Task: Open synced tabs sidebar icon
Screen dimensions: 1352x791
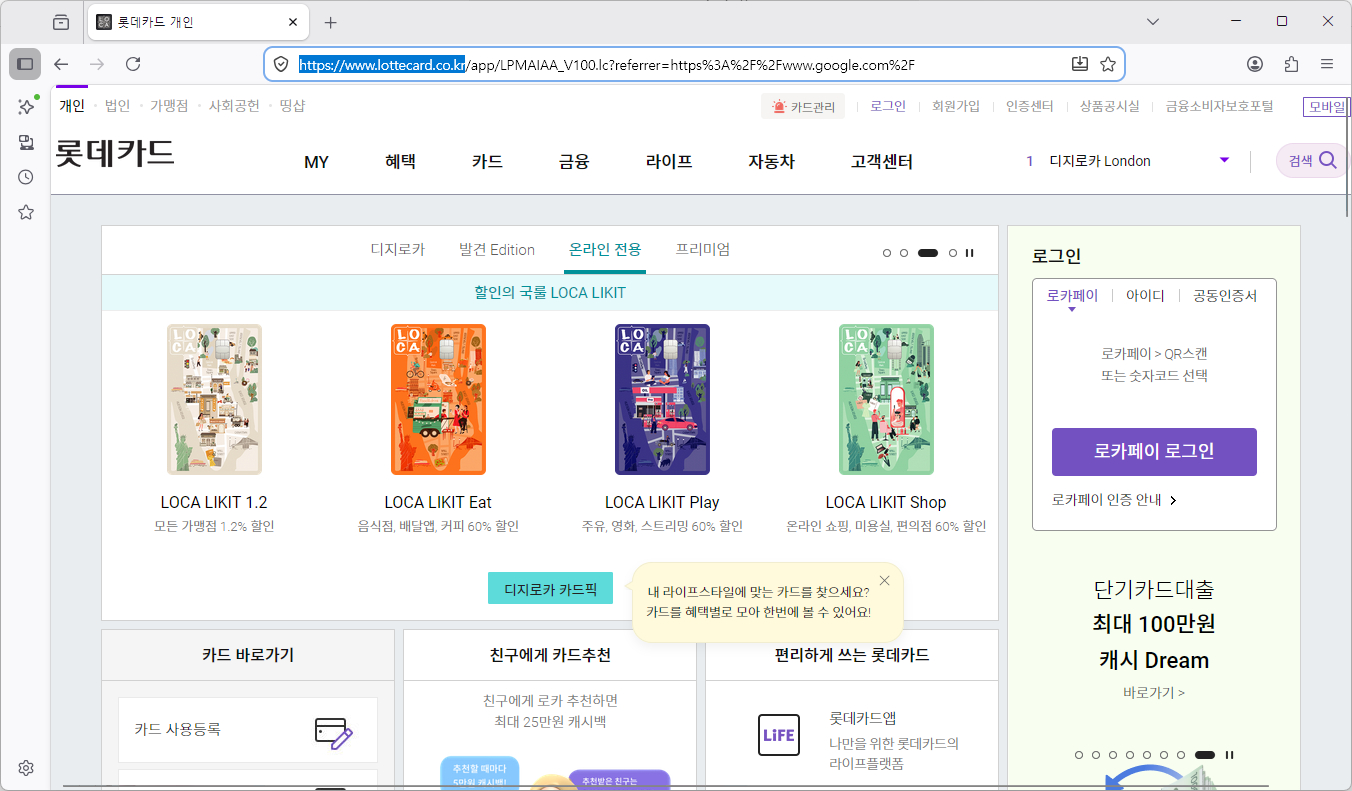Action: (x=26, y=142)
